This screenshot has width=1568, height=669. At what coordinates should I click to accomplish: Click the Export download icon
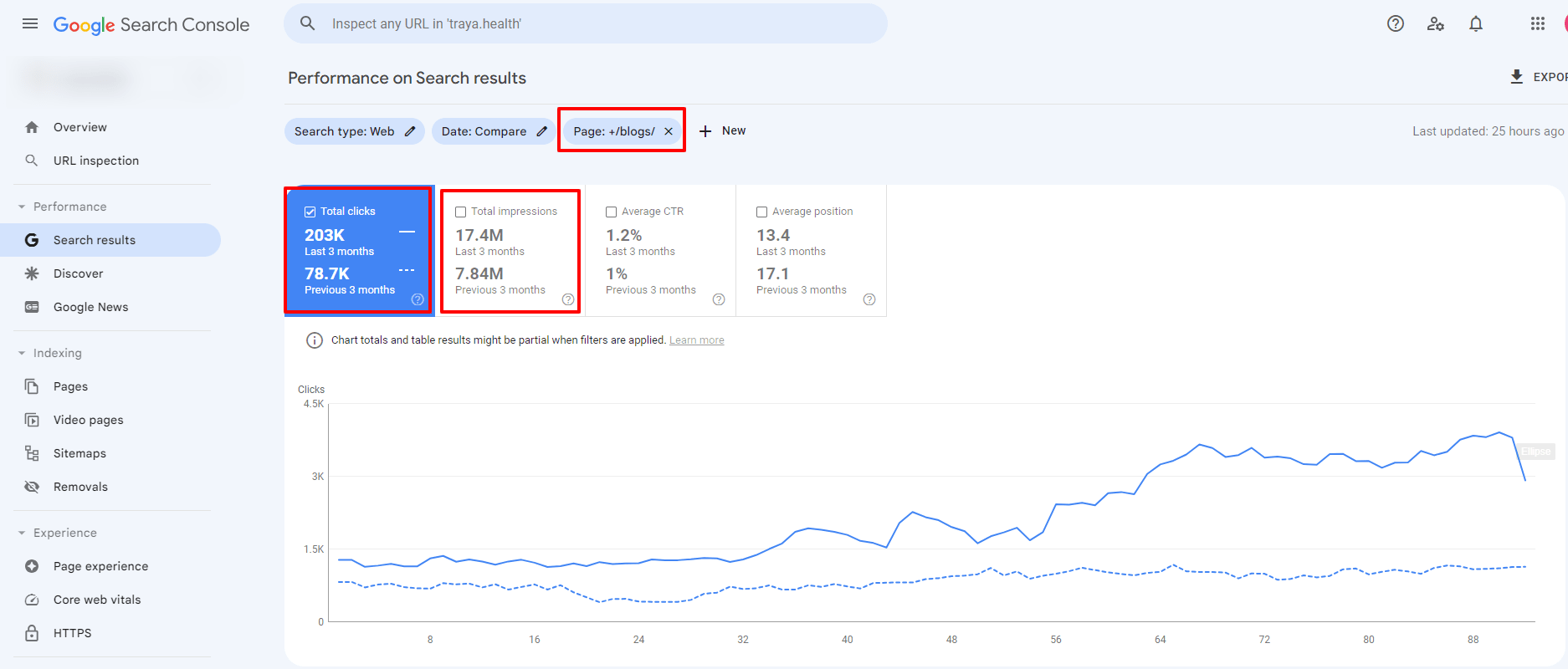pyautogui.click(x=1516, y=77)
